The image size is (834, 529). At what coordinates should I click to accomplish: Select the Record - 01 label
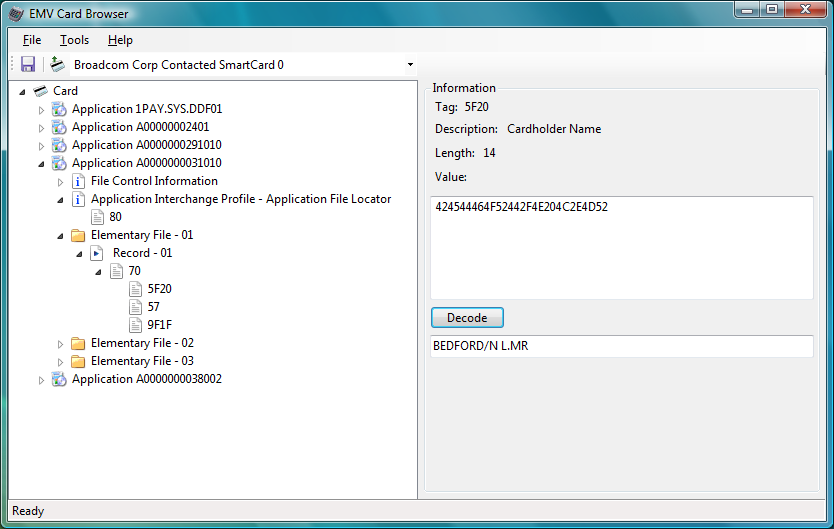(x=143, y=253)
